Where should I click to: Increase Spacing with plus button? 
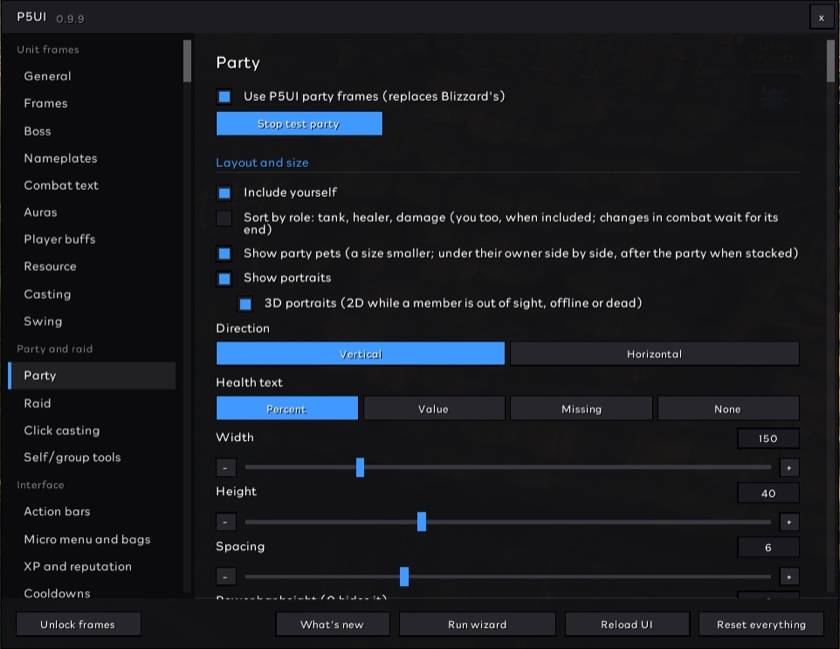coord(789,577)
